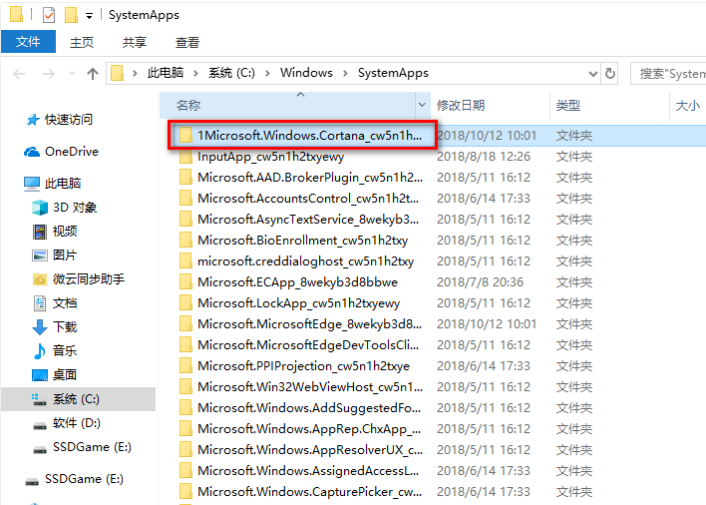Open 微云同步助手 in sidebar
Screen dimensions: 706x505
coord(79,279)
